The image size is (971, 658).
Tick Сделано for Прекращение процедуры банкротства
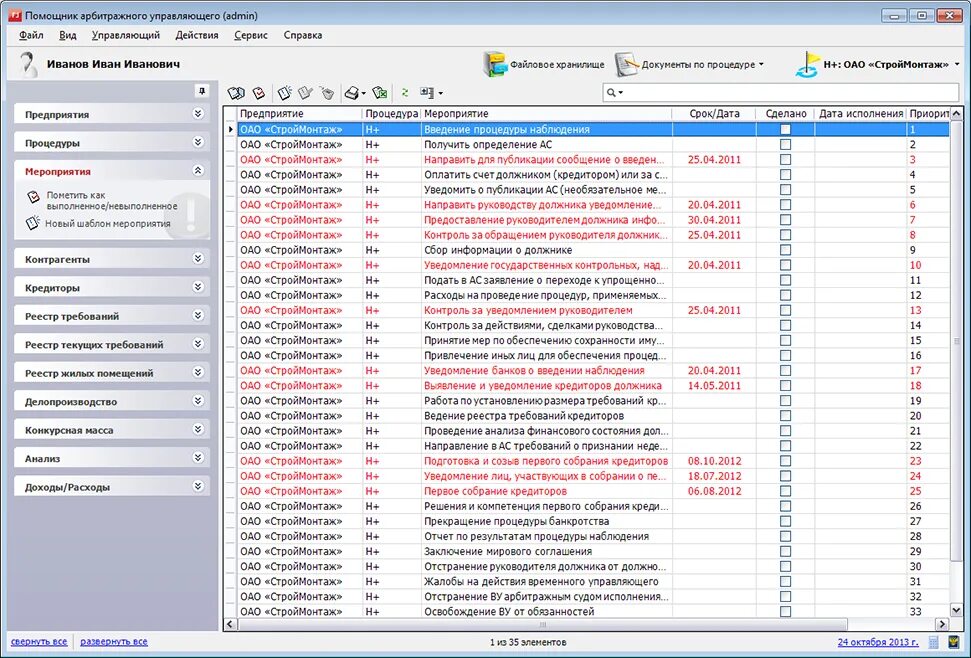pyautogui.click(x=785, y=521)
